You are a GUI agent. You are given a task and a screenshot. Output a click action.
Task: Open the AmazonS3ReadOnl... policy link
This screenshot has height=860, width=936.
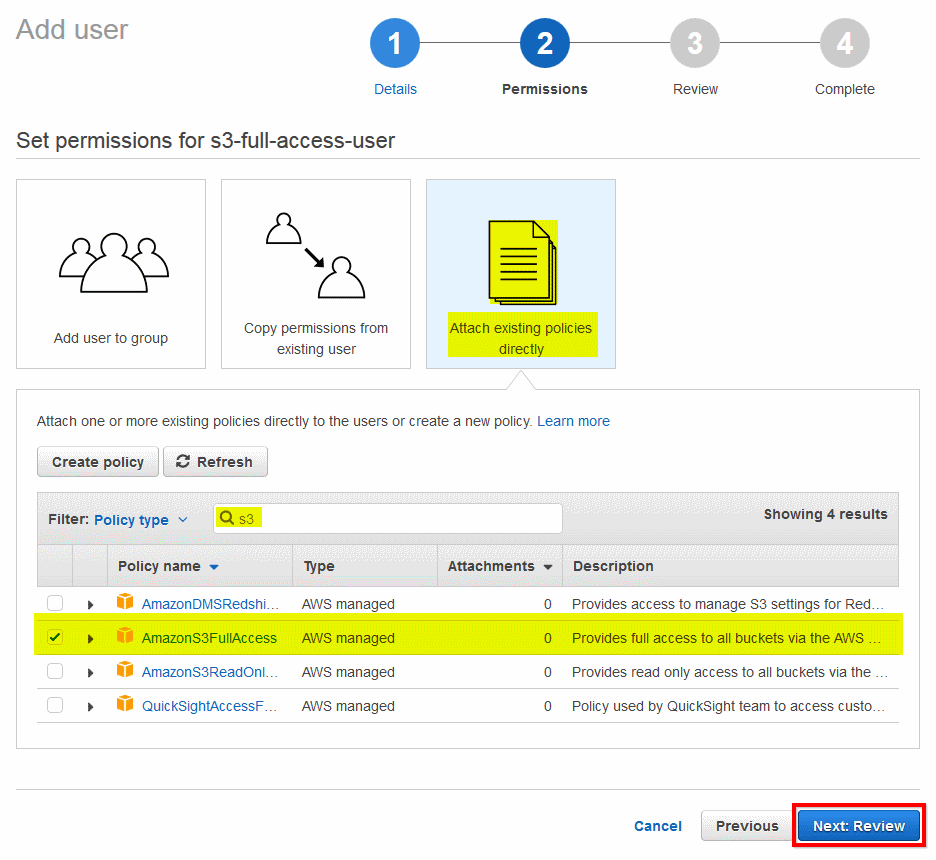pos(210,672)
